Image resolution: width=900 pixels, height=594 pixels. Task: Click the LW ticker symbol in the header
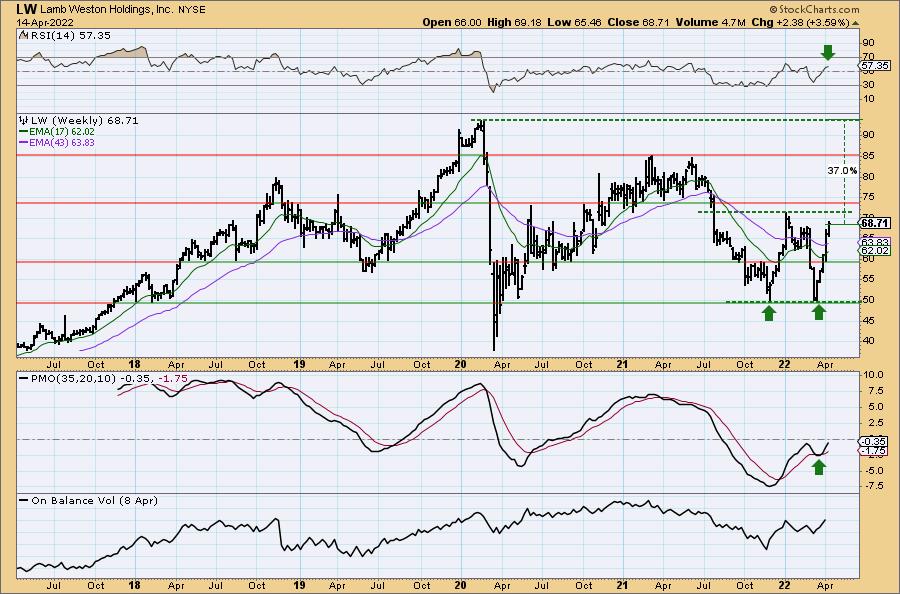(26, 9)
